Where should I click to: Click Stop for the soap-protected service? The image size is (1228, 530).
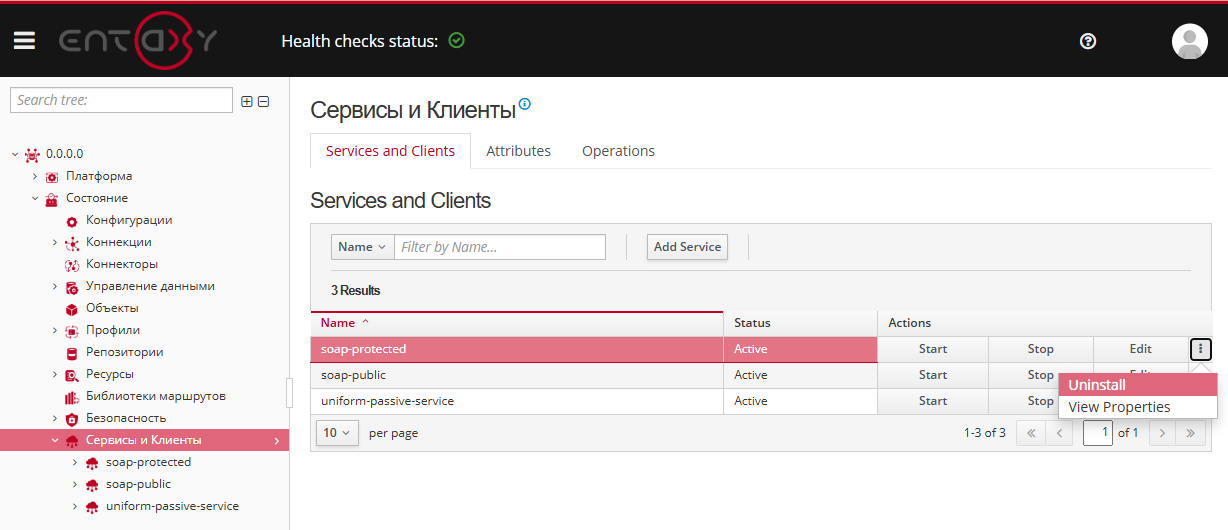point(1040,349)
